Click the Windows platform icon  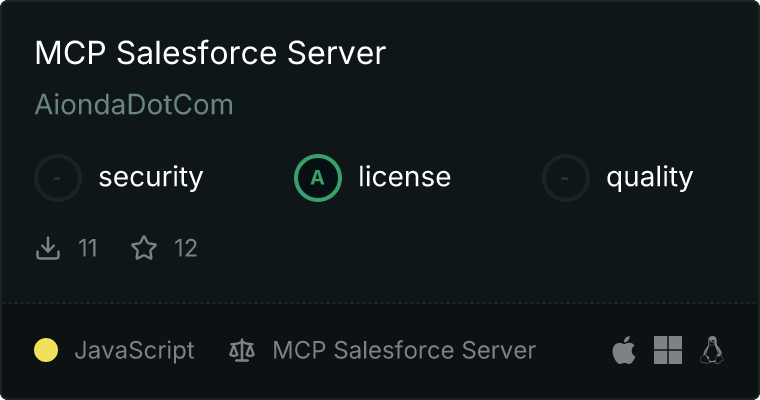click(667, 350)
